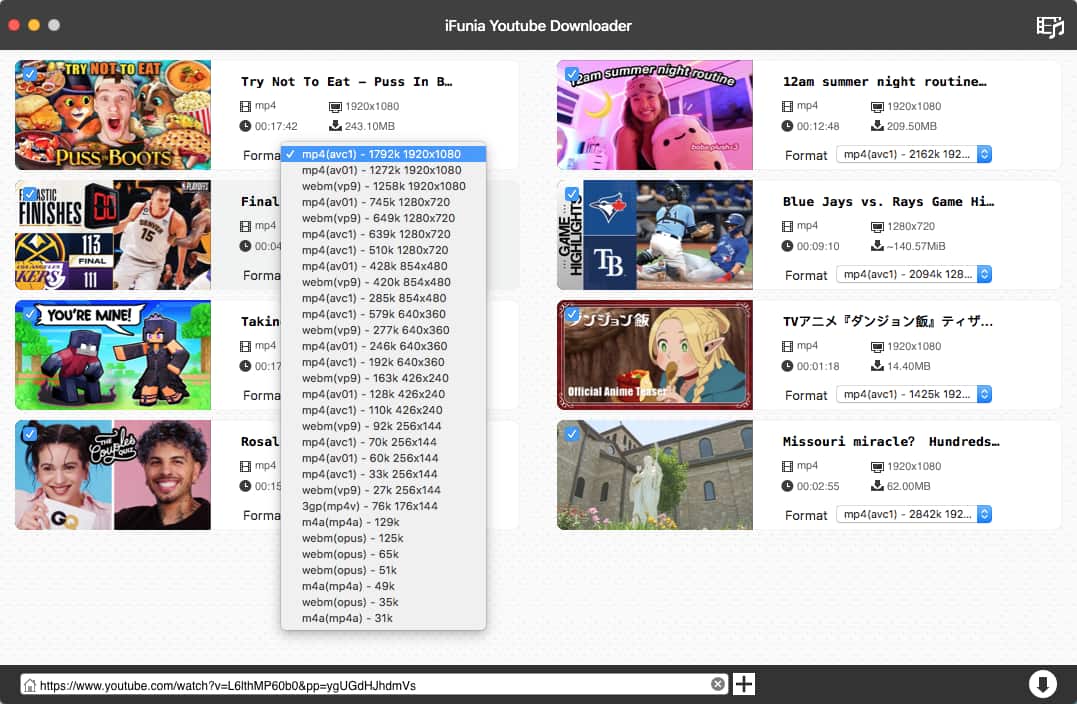The width and height of the screenshot is (1077, 704).
Task: Click the download arrow button at bottom right
Action: click(x=1042, y=684)
